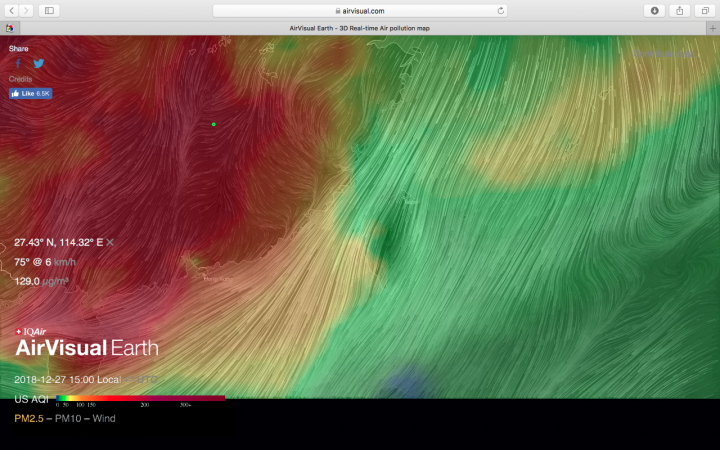The image size is (720, 450).
Task: Open the Credits link
Action: pos(20,79)
